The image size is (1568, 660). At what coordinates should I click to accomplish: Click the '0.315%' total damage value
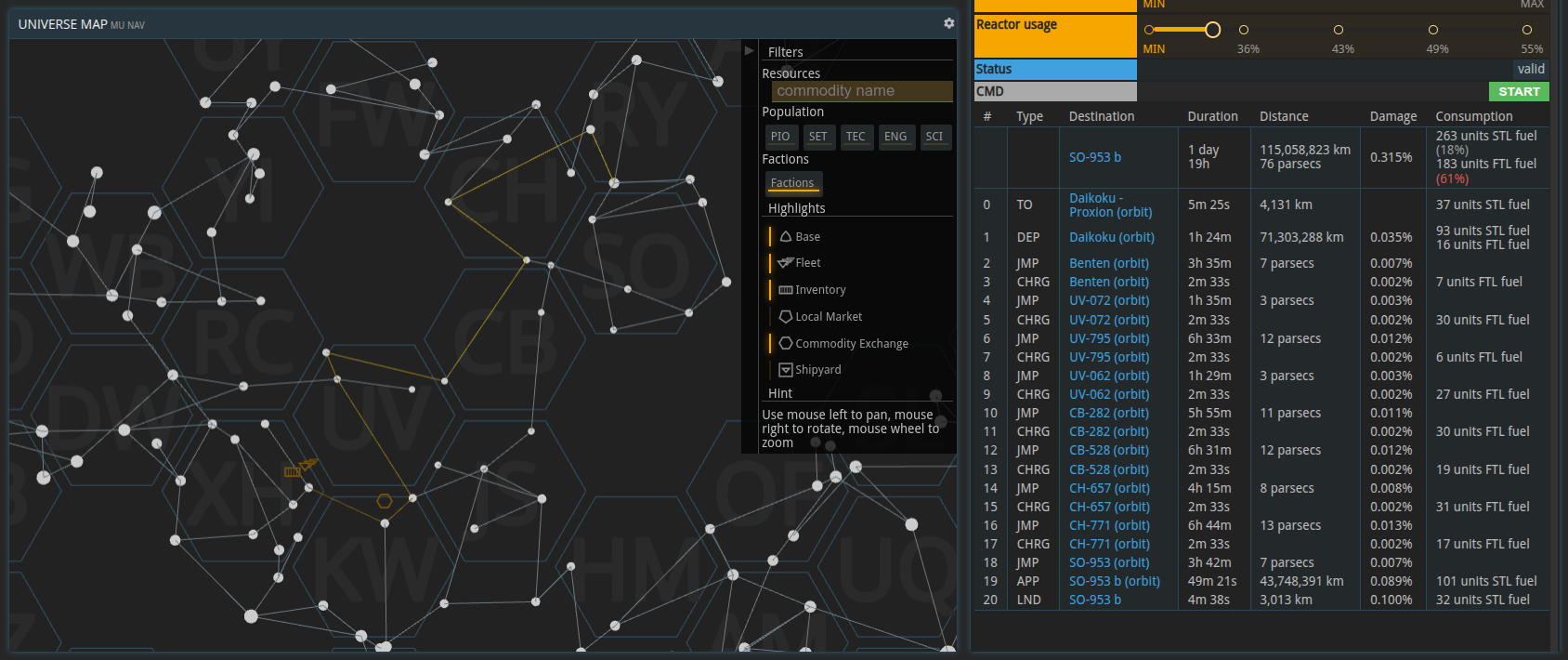click(x=1391, y=157)
